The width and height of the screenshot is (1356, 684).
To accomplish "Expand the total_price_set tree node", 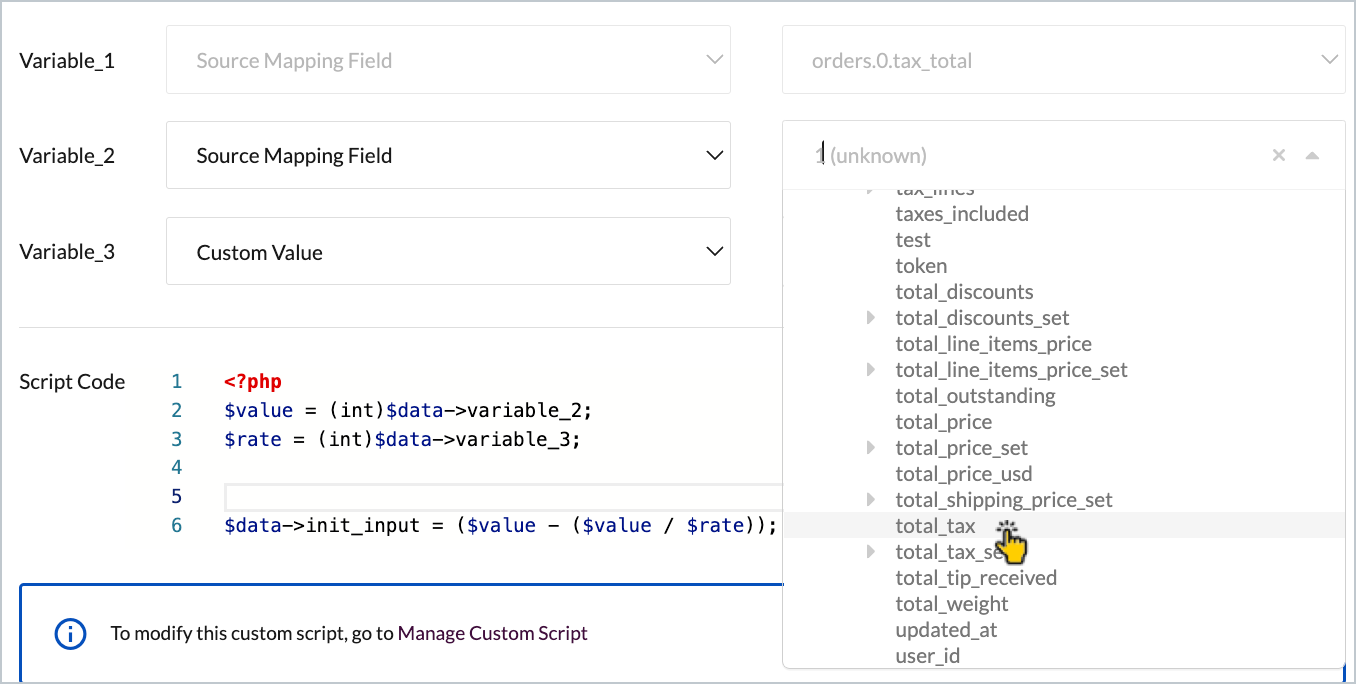I will click(x=871, y=448).
